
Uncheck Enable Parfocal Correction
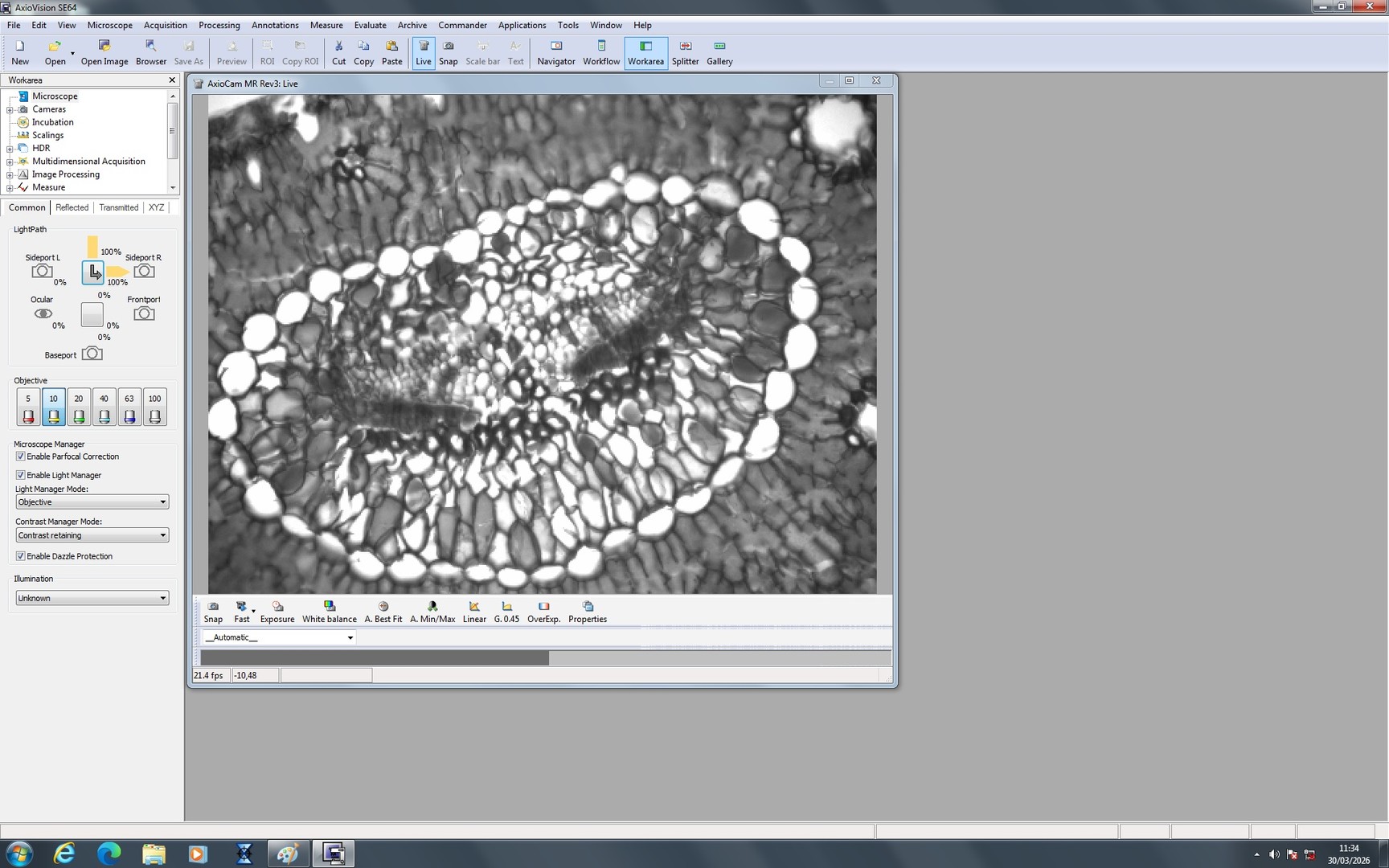click(x=20, y=456)
